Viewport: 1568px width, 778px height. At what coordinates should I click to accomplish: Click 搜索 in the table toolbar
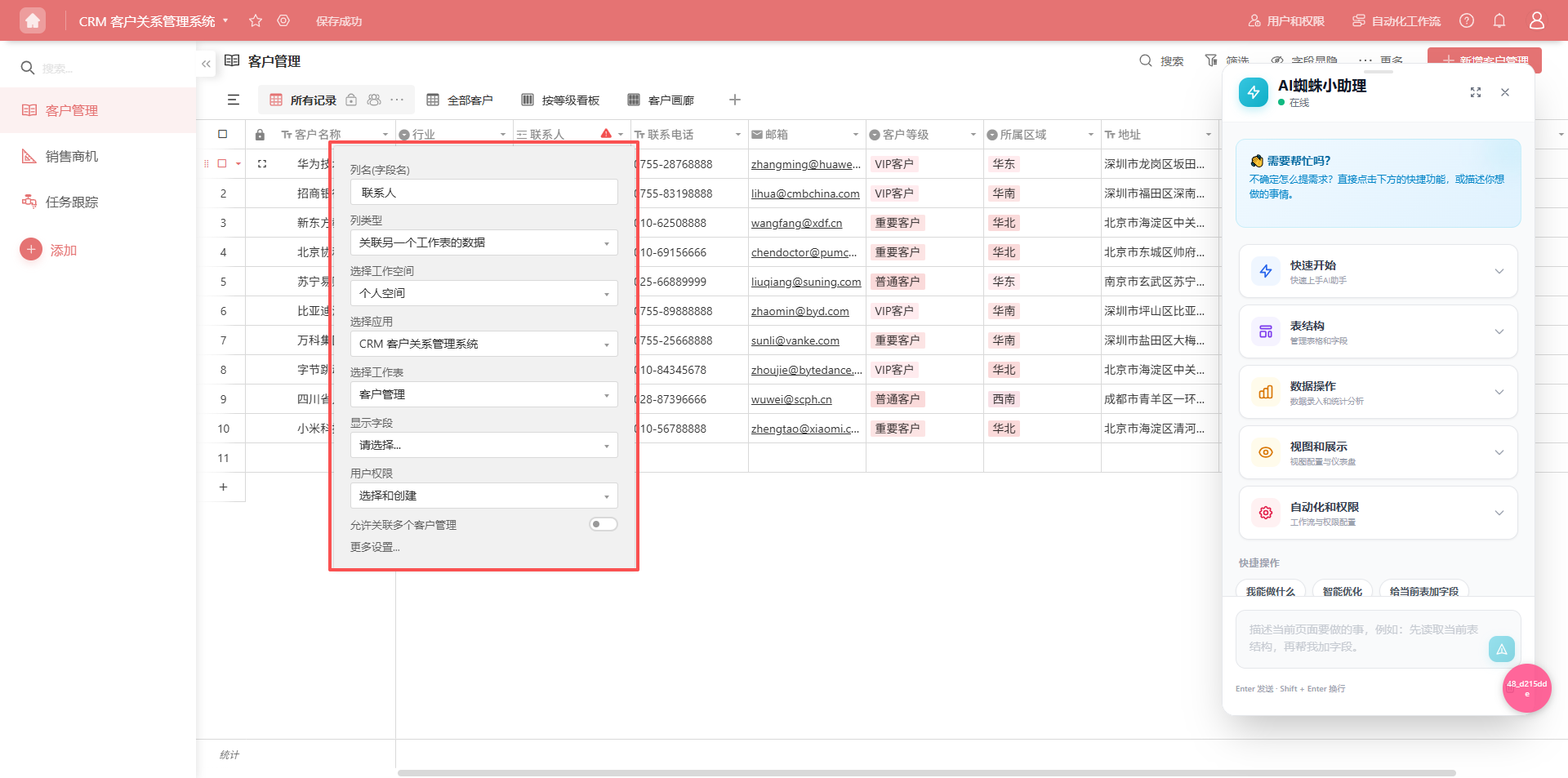pos(1161,61)
